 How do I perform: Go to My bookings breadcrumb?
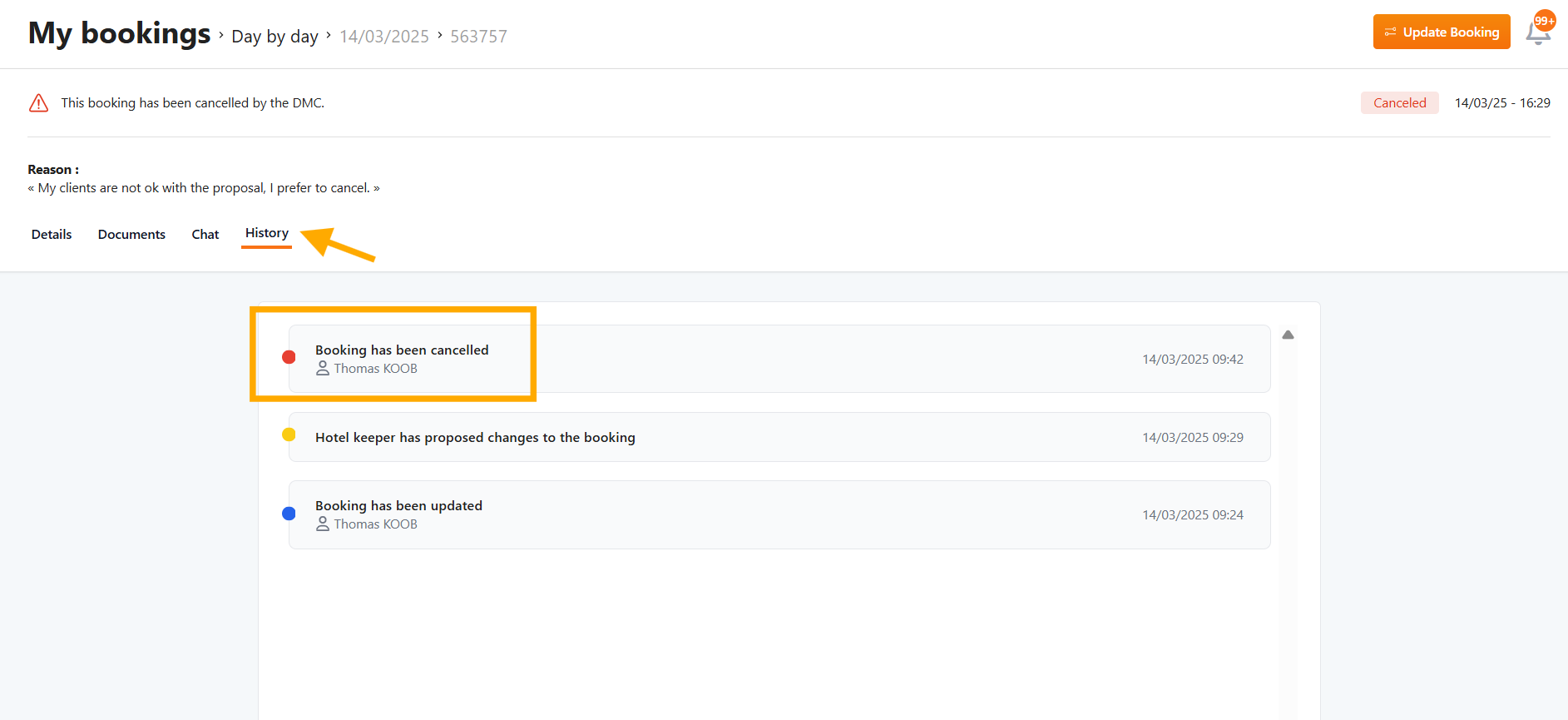119,34
